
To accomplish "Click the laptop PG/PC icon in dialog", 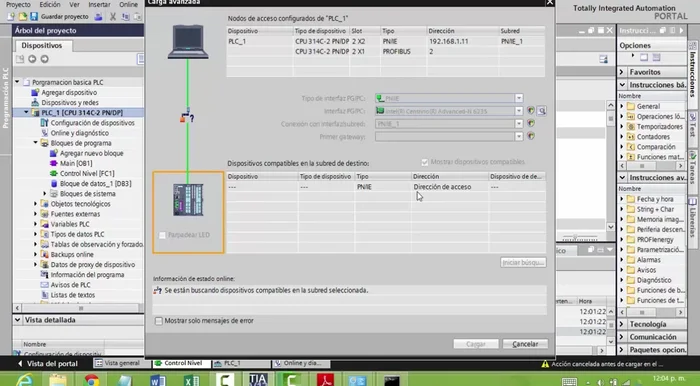I will coord(188,42).
